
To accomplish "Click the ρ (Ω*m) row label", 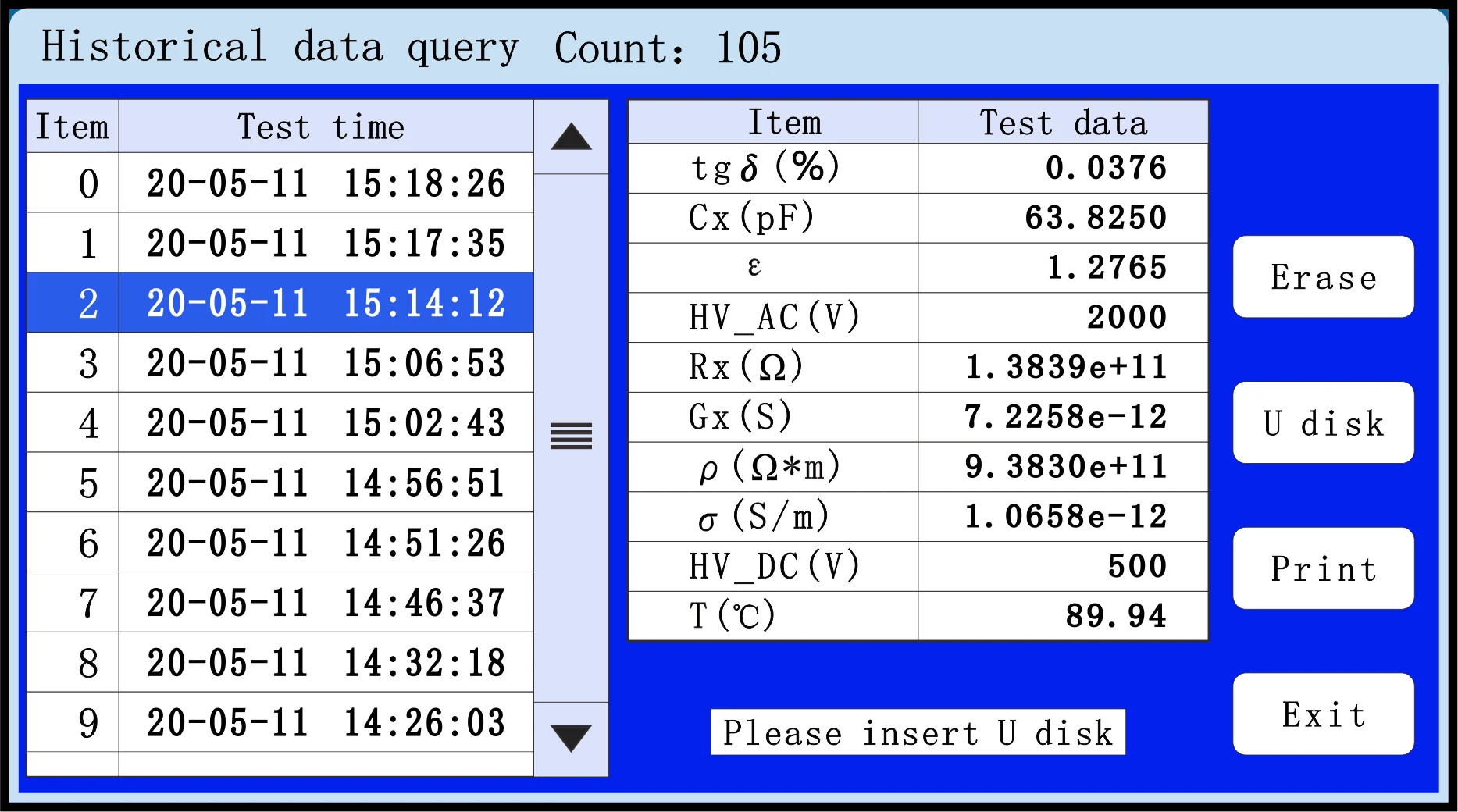I will click(773, 467).
